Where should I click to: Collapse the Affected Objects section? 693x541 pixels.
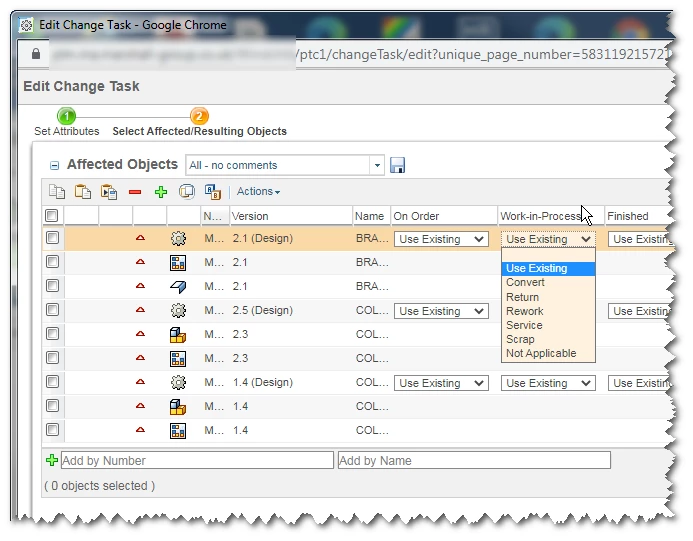point(54,166)
